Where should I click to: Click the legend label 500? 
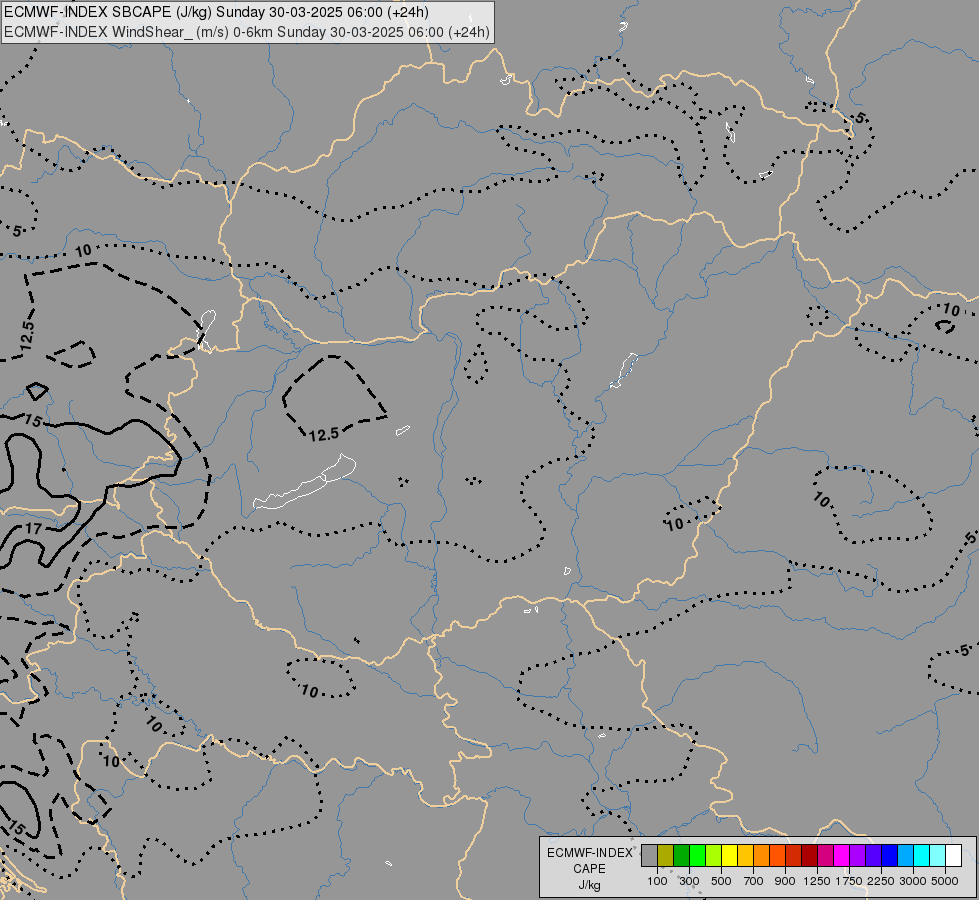click(721, 881)
